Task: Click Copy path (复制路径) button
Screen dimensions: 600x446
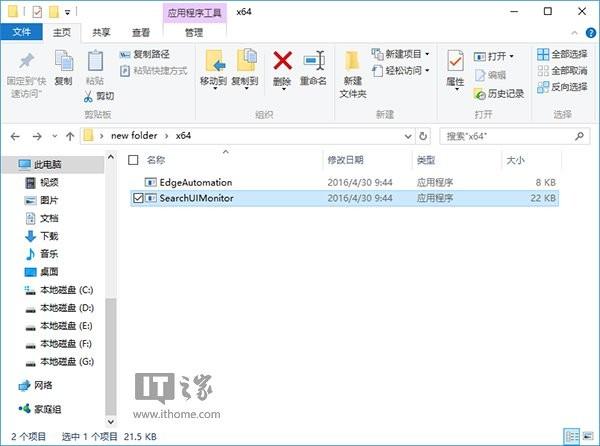Action: point(145,54)
